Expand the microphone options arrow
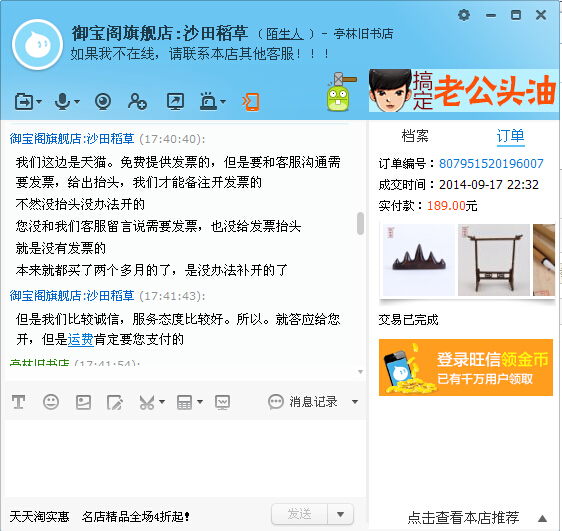Viewport: 562px width, 531px height. pos(77,102)
